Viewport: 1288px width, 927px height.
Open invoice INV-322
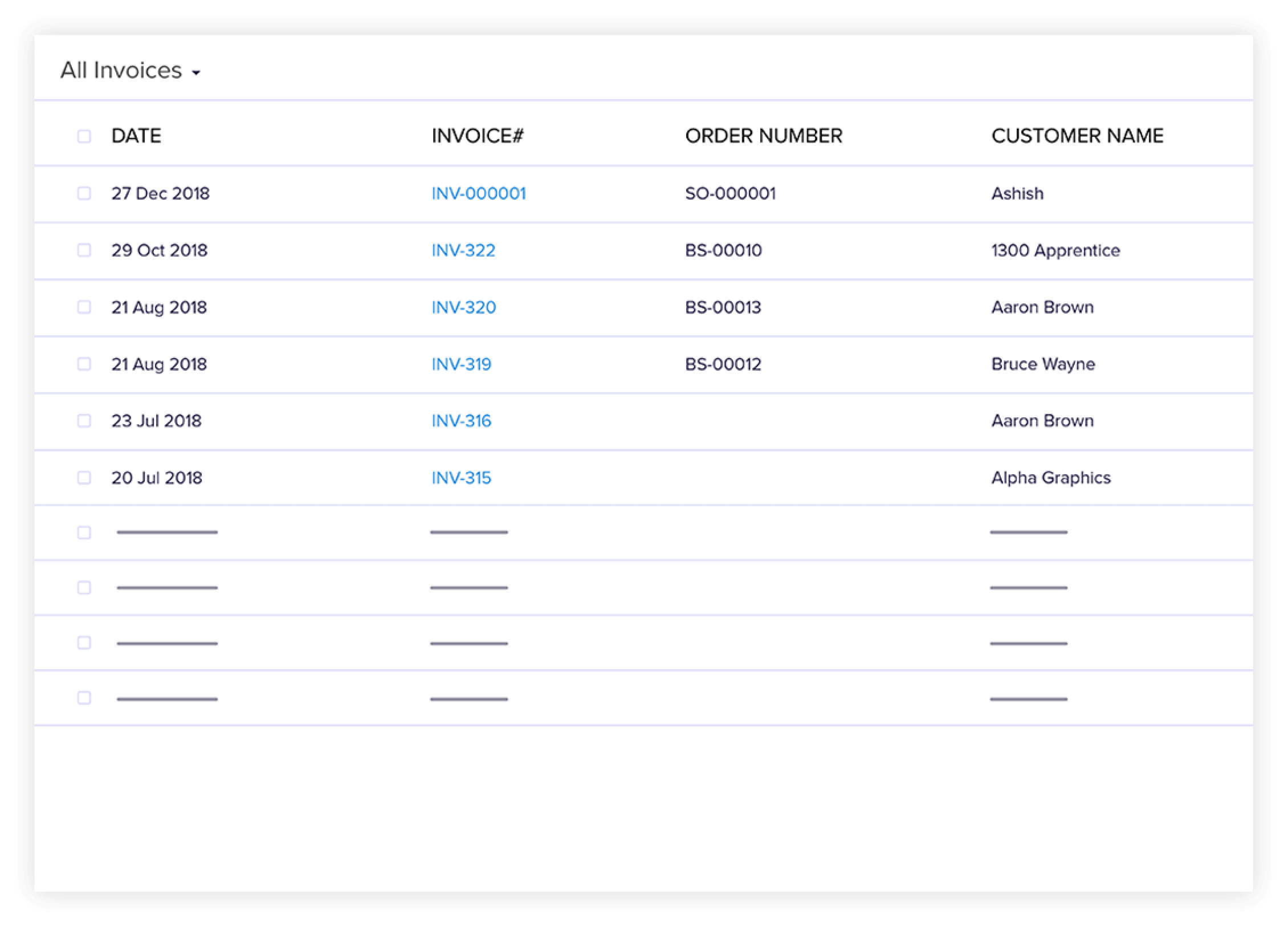pos(463,250)
